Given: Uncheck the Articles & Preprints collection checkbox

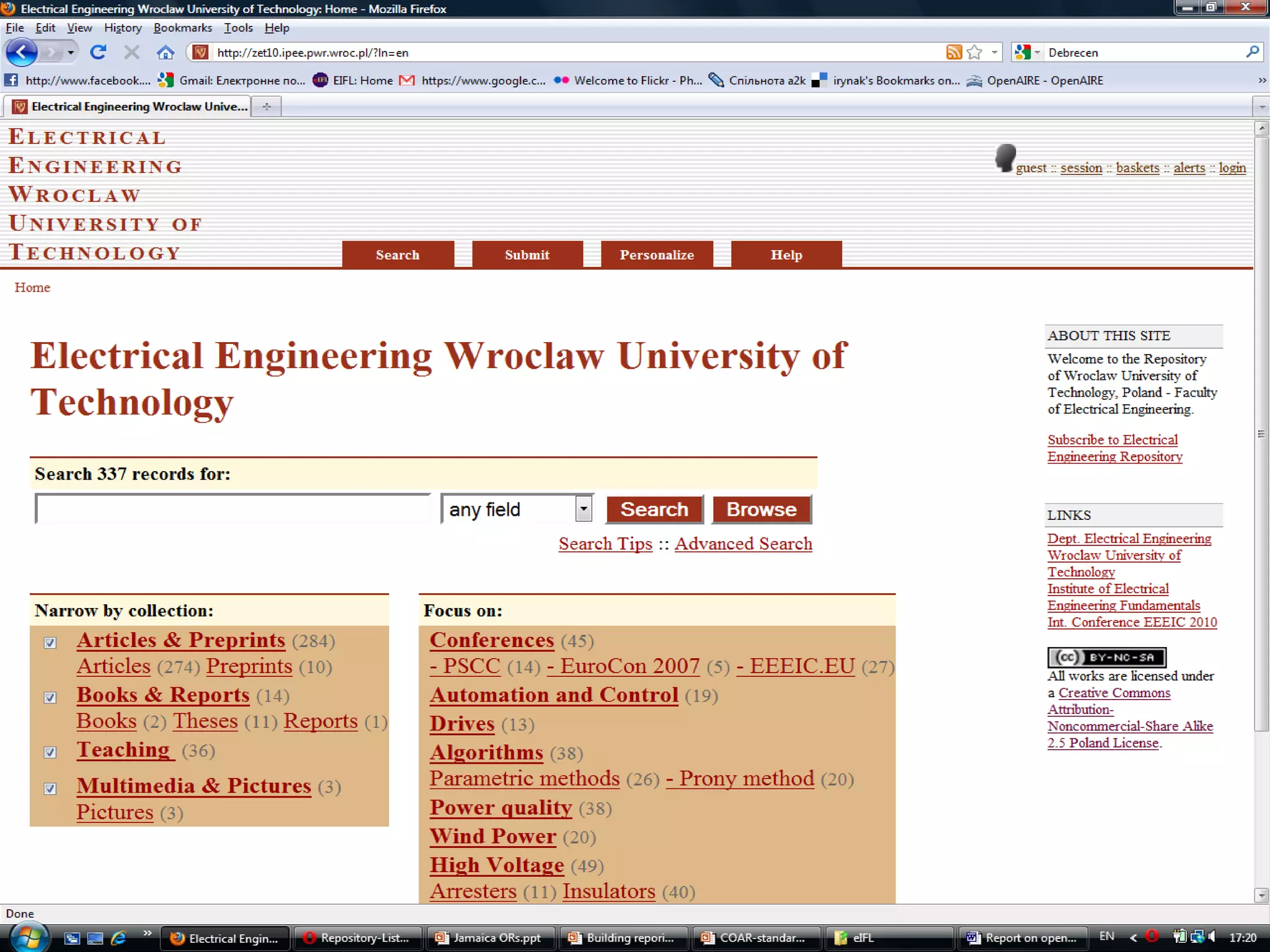Looking at the screenshot, I should coord(51,643).
